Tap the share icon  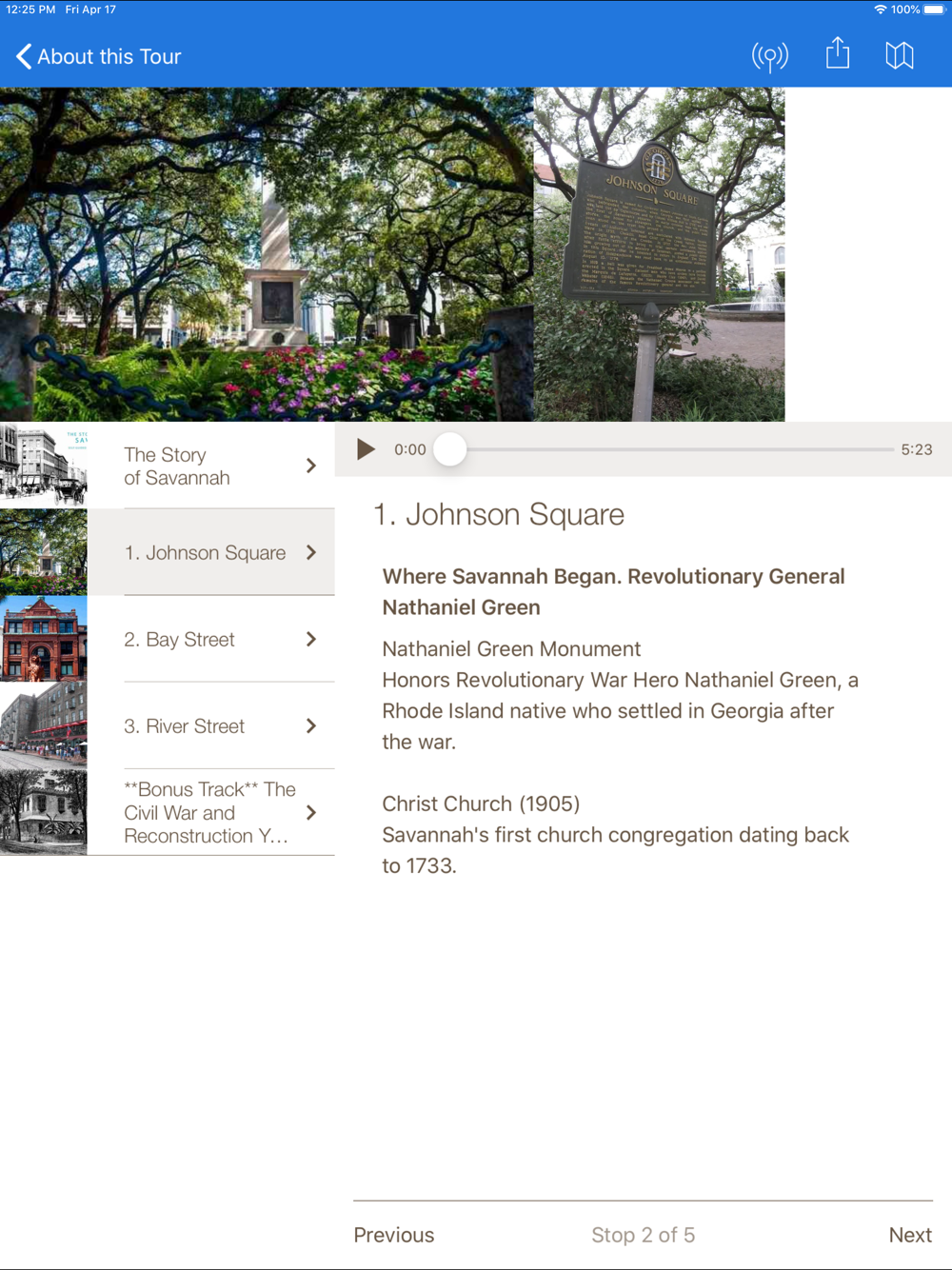tap(838, 53)
